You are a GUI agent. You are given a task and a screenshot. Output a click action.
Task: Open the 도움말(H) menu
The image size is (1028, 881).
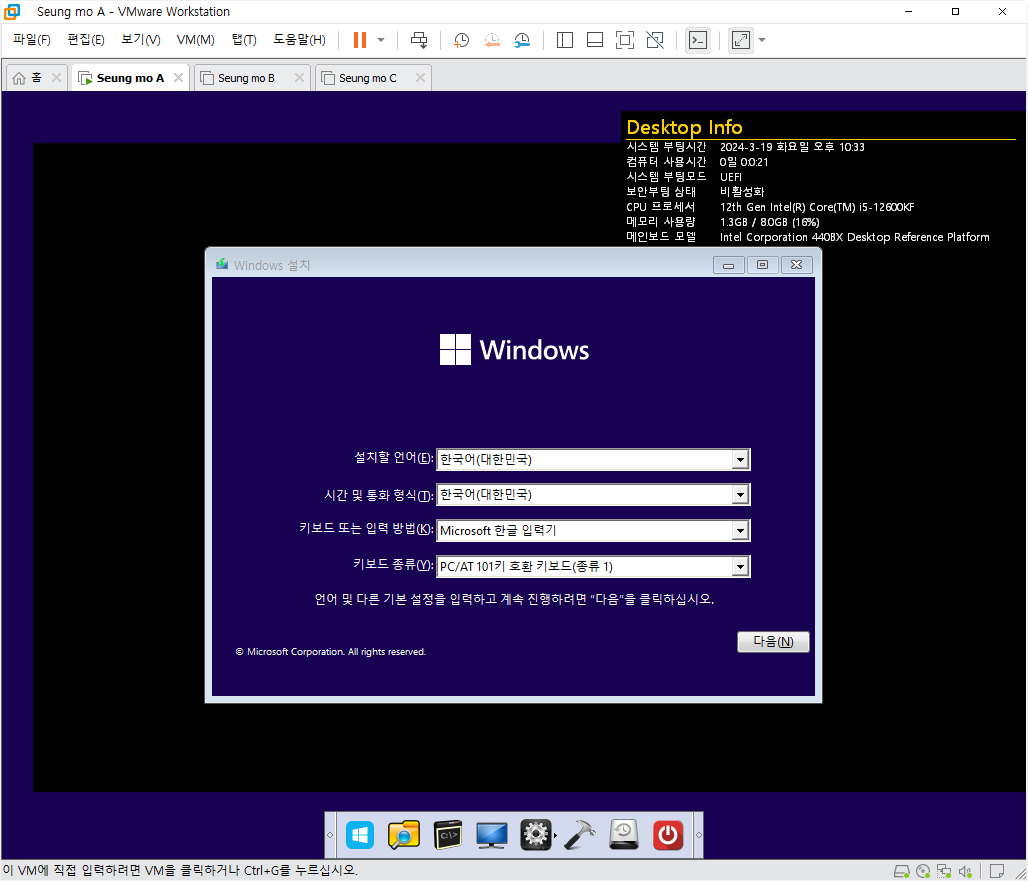[x=299, y=40]
